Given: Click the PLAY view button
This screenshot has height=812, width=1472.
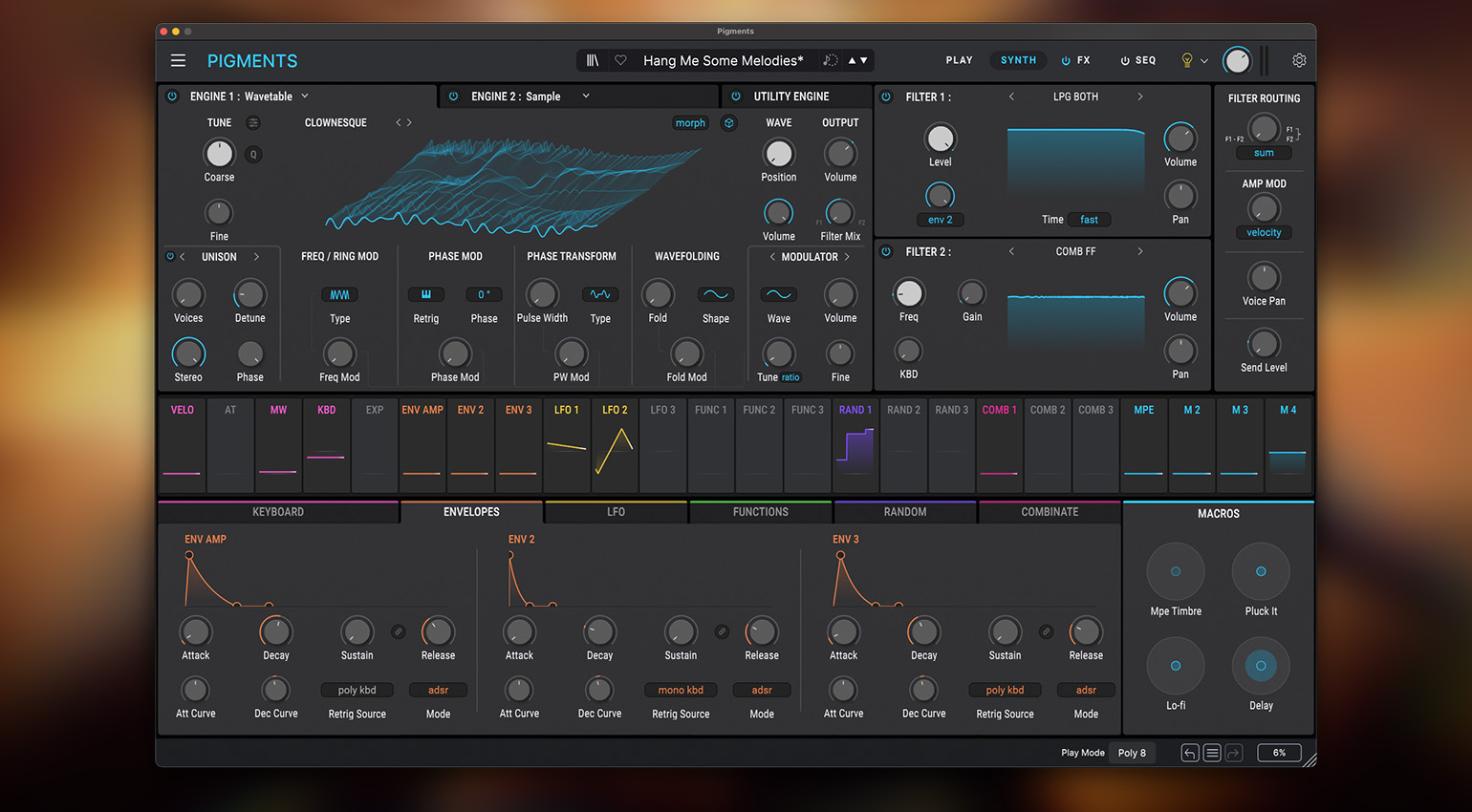Looking at the screenshot, I should coord(959,60).
